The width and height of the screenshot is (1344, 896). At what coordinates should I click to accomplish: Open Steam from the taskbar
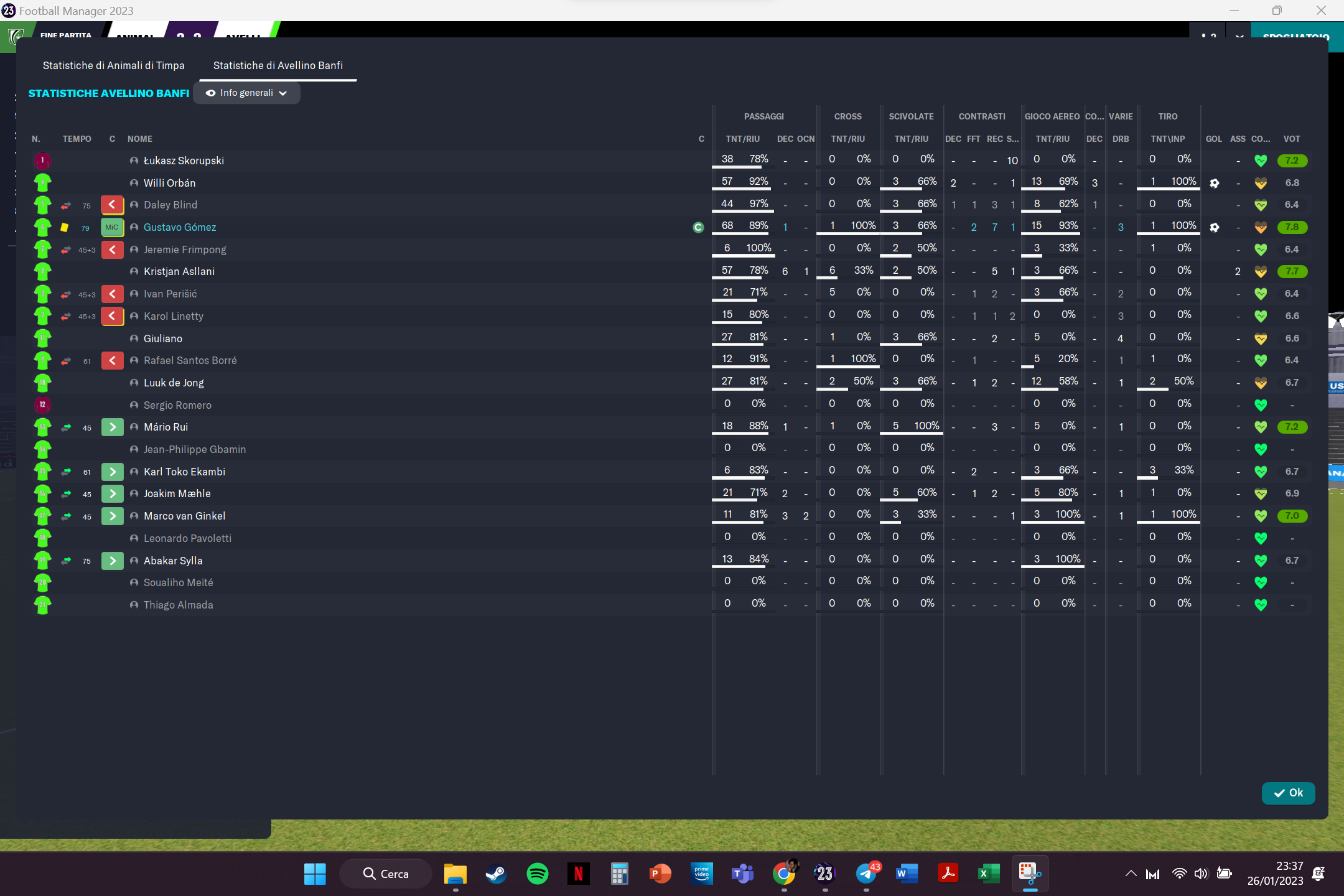click(x=496, y=874)
